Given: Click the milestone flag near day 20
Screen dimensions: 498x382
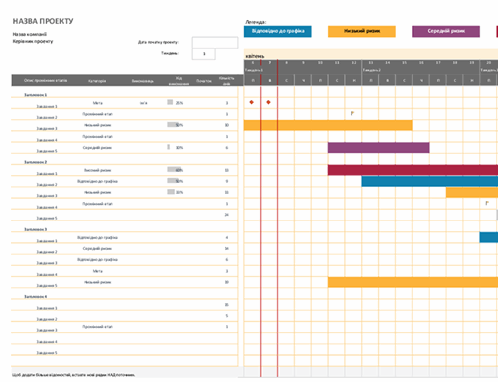Looking at the screenshot, I should tap(487, 203).
